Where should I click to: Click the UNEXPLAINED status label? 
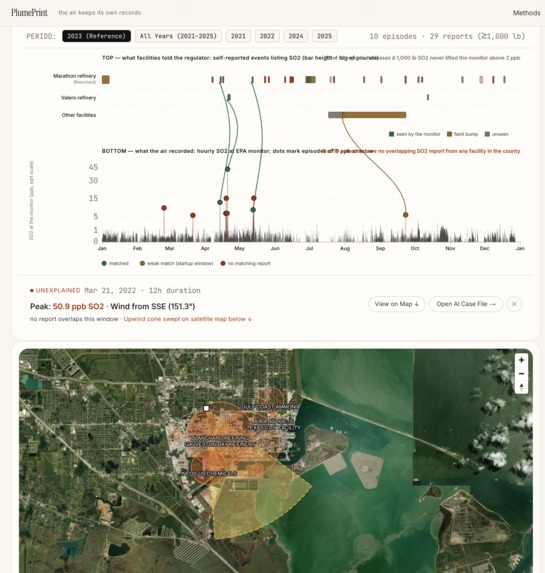click(58, 290)
